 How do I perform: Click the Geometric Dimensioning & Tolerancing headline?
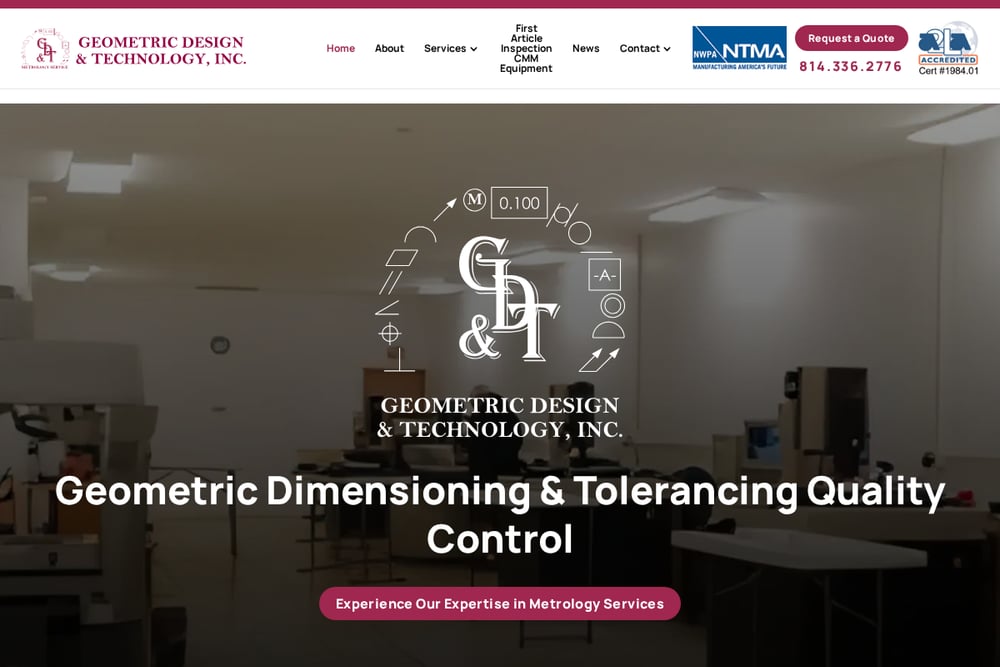coord(500,515)
